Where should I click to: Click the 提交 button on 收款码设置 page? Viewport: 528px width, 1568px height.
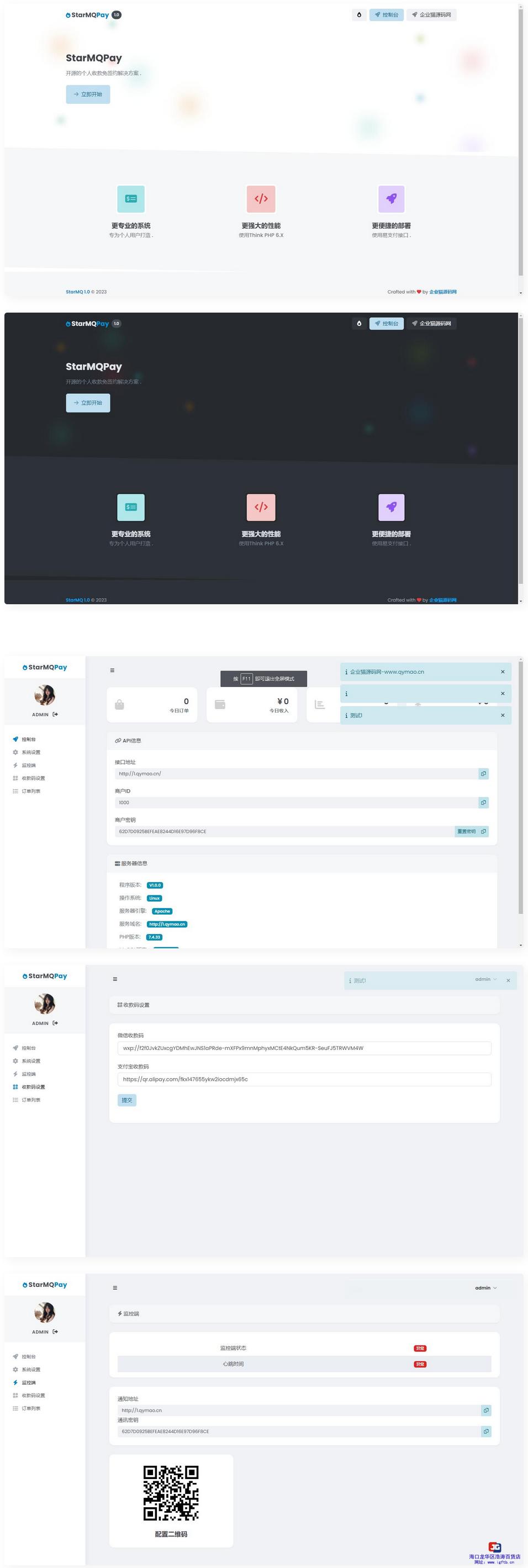[126, 1100]
